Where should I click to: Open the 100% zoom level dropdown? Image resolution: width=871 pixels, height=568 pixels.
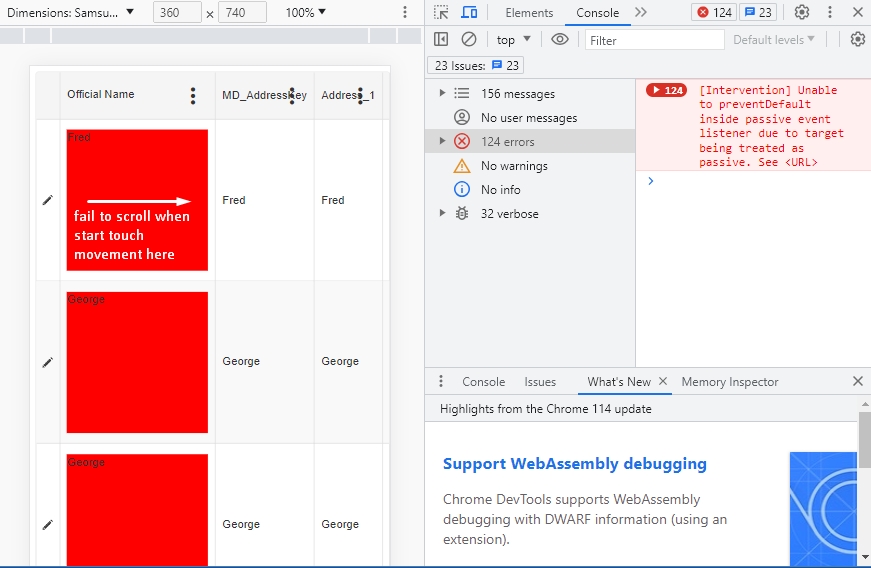click(305, 13)
